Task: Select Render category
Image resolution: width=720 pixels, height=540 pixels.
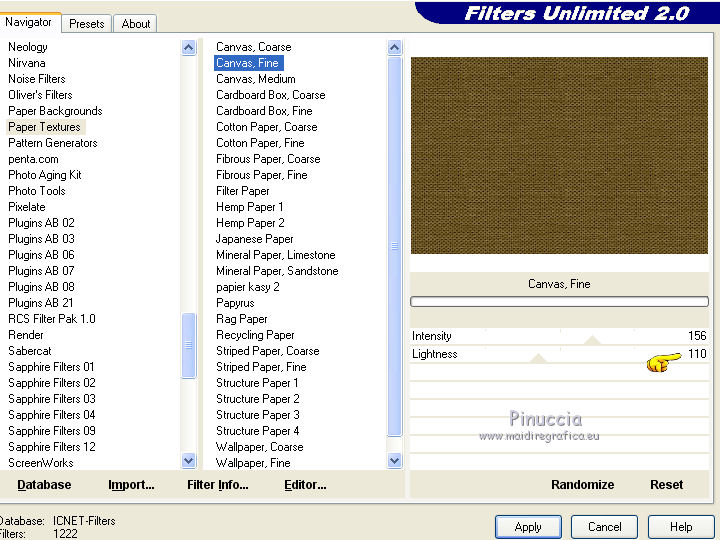Action: (x=26, y=335)
